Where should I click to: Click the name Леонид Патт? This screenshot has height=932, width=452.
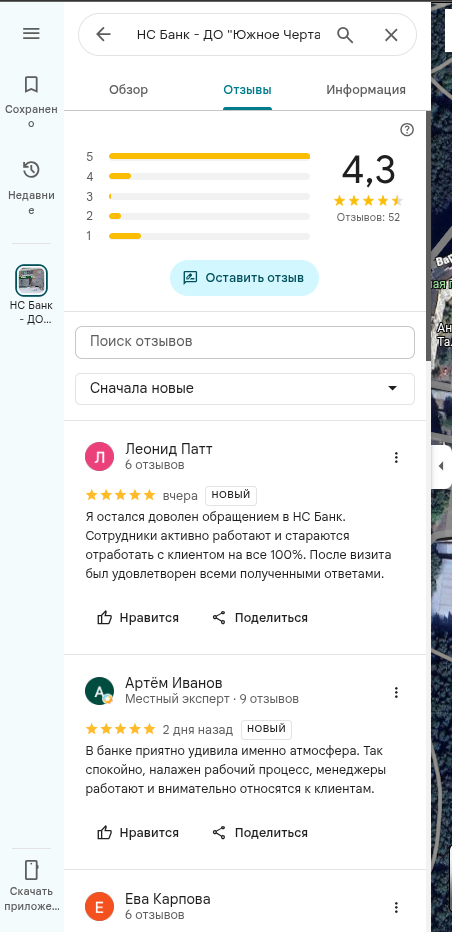[x=168, y=449]
